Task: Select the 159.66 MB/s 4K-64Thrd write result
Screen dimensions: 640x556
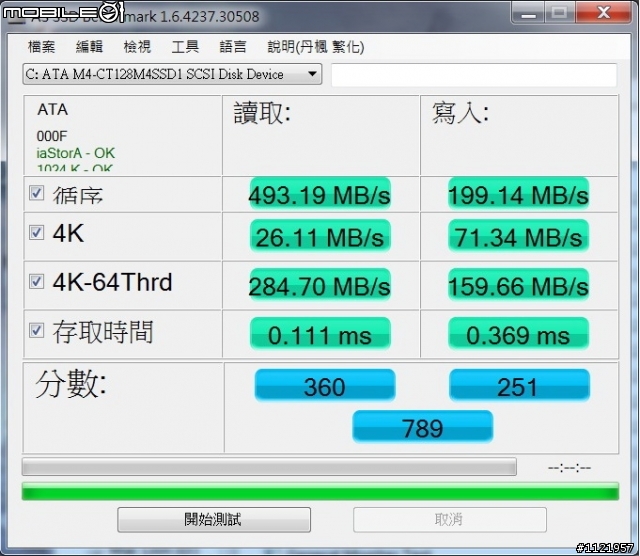Action: pos(518,285)
